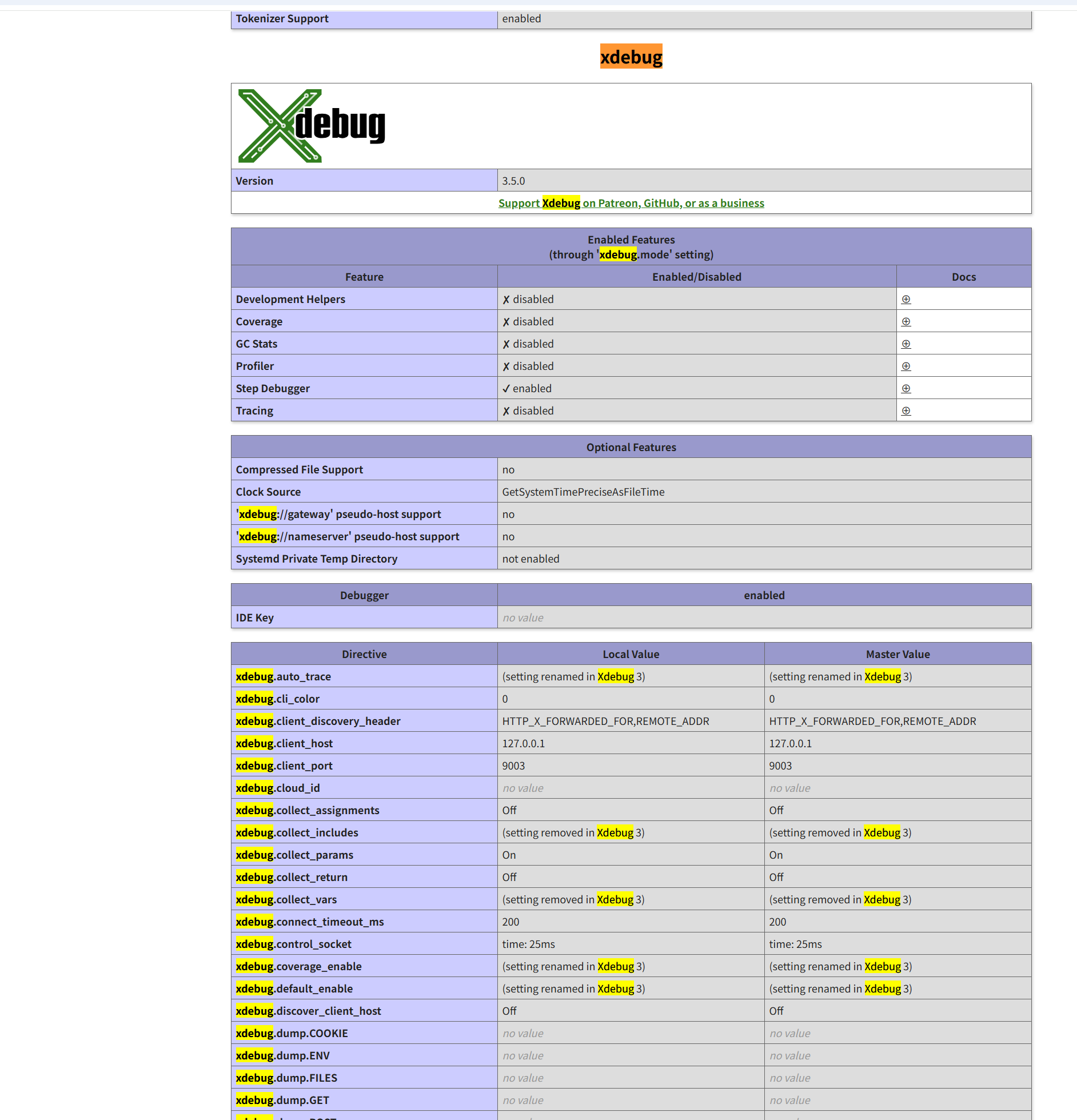
Task: Click xdebug.auto_trace directive name
Action: click(283, 676)
